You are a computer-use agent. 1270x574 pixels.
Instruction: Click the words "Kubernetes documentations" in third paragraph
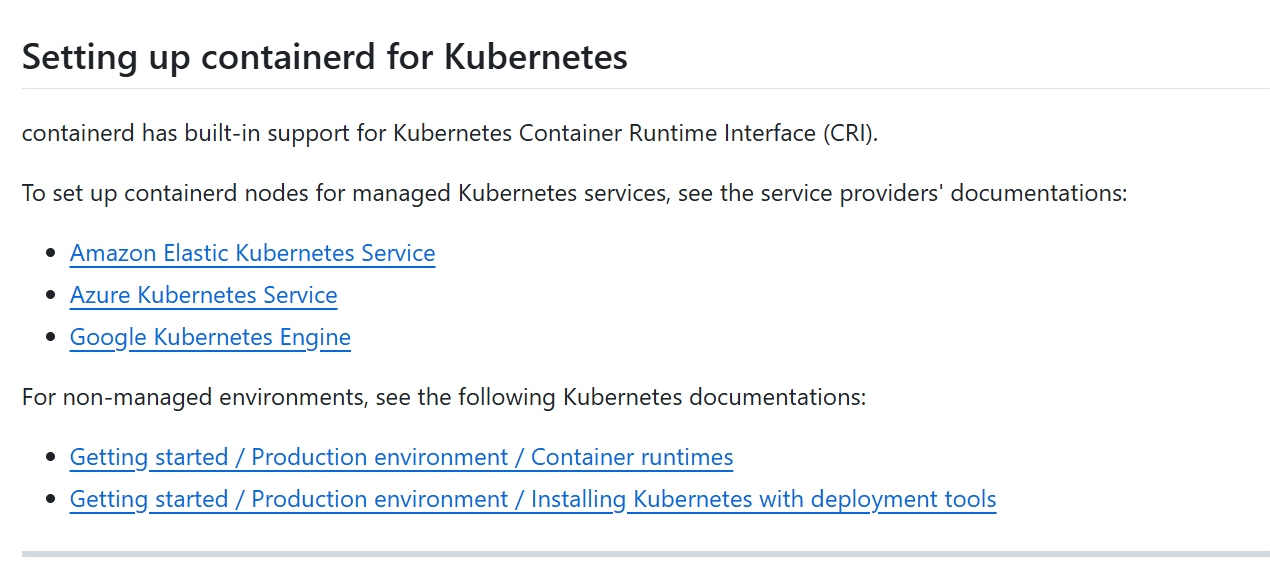click(x=715, y=397)
